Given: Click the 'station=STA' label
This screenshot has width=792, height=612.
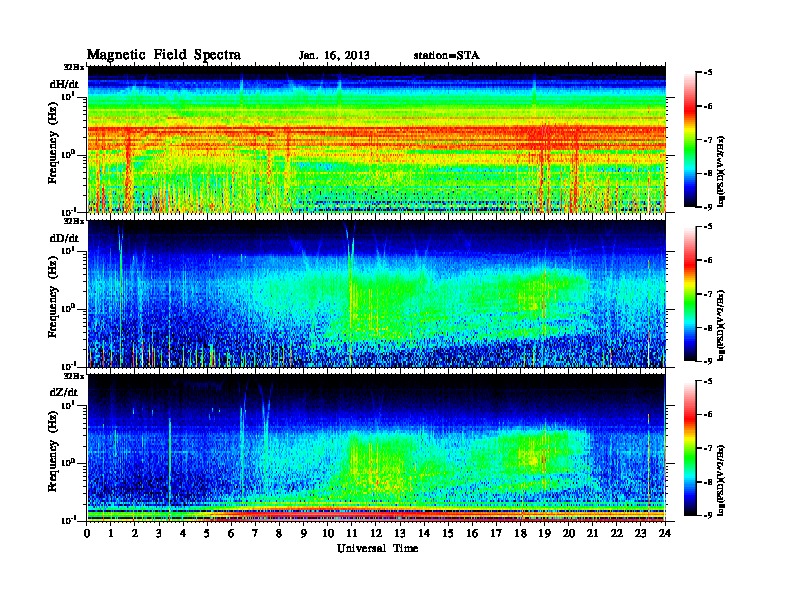Looking at the screenshot, I should (447, 56).
